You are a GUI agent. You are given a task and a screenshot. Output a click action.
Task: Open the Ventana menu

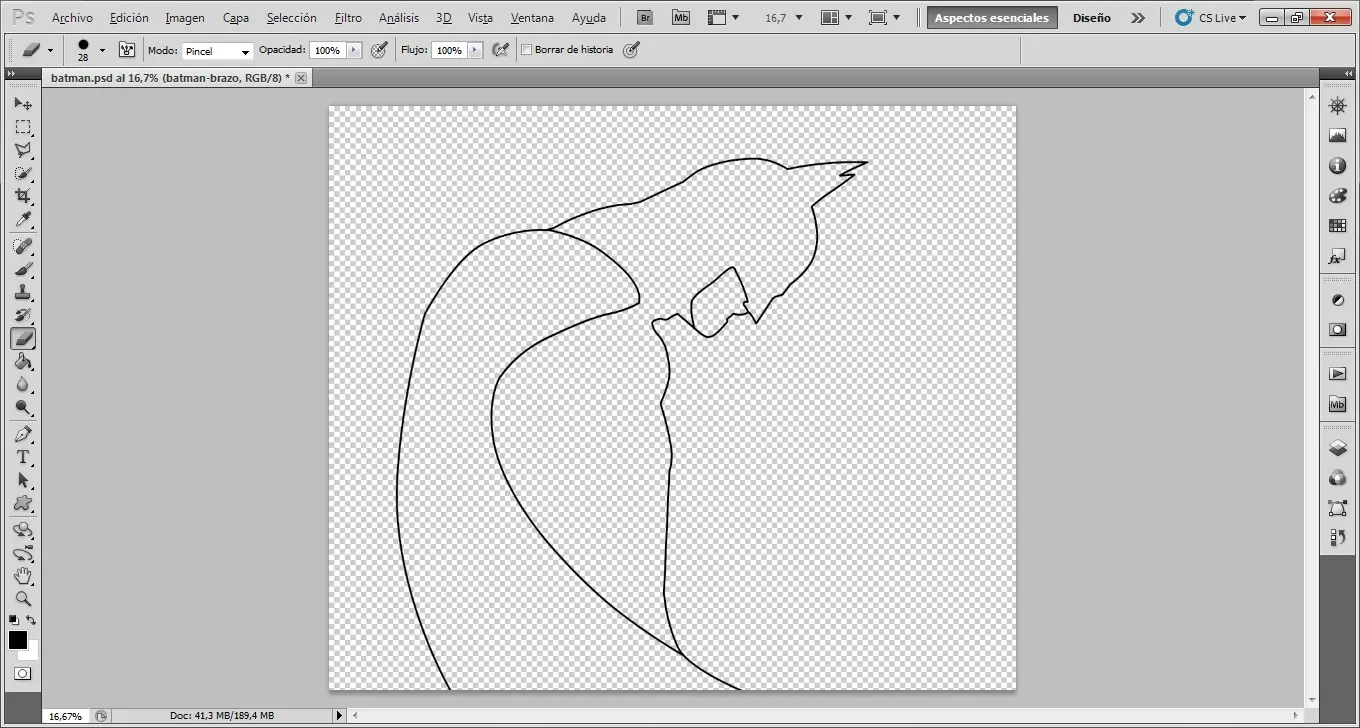click(x=532, y=18)
